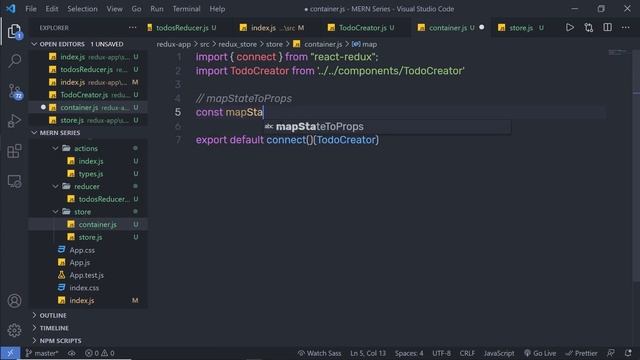Viewport: 640px width, 360px height.
Task: Open the Extensions view
Action: coord(14,151)
